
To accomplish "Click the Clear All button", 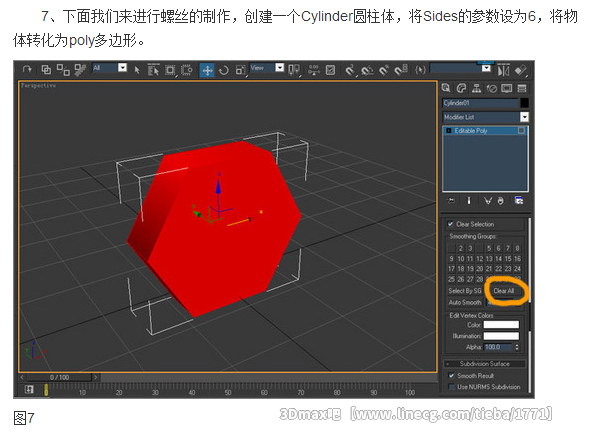I will [504, 291].
